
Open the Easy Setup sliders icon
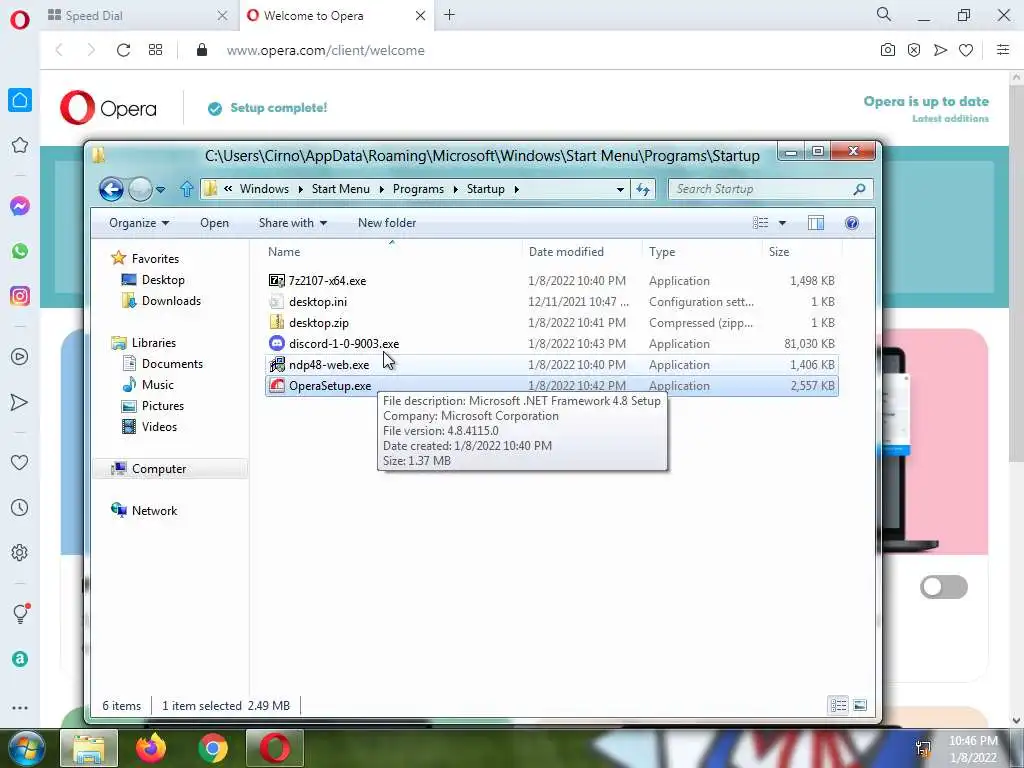coord(1003,50)
